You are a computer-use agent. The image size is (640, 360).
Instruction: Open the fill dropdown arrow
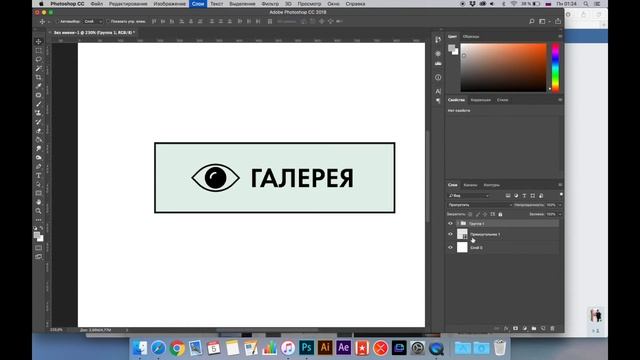[560, 214]
